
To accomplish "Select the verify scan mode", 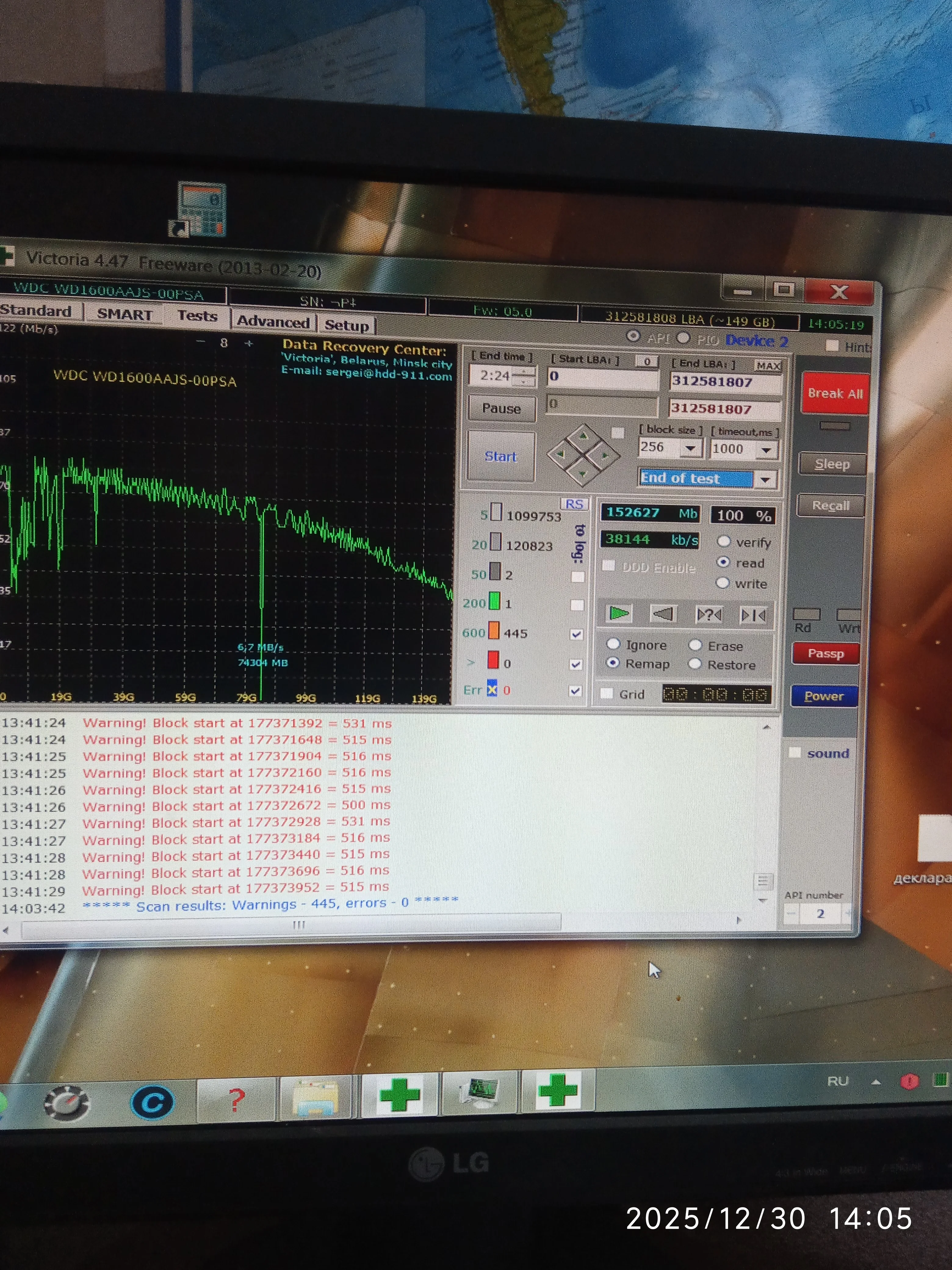I will tap(724, 541).
